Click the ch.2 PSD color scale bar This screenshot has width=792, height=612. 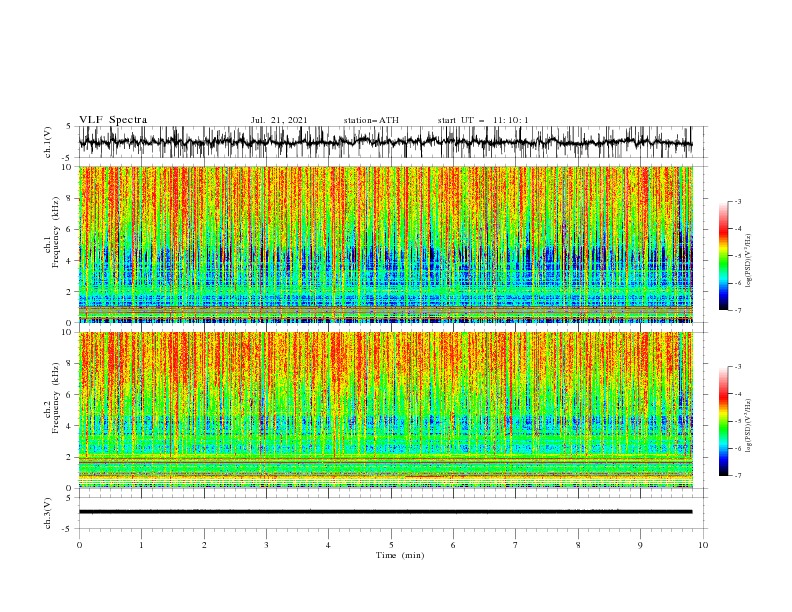point(723,421)
